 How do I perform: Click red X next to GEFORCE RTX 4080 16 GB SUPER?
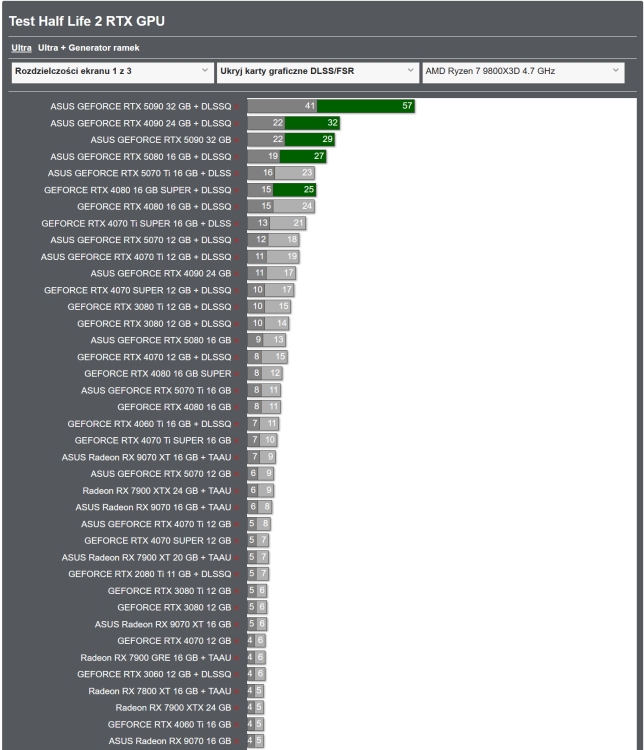click(237, 375)
